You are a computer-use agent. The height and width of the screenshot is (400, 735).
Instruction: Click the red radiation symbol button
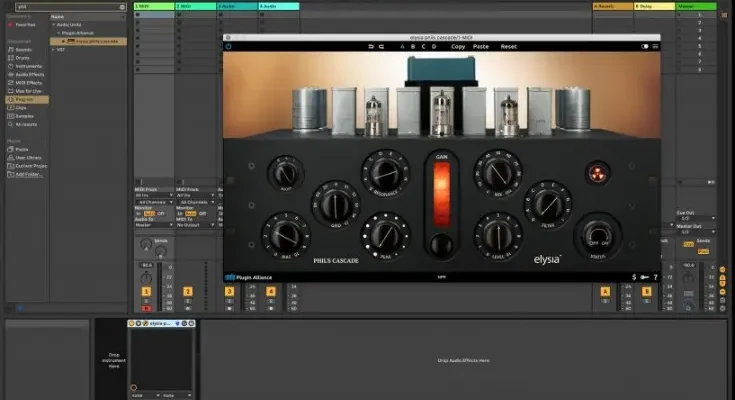599,172
